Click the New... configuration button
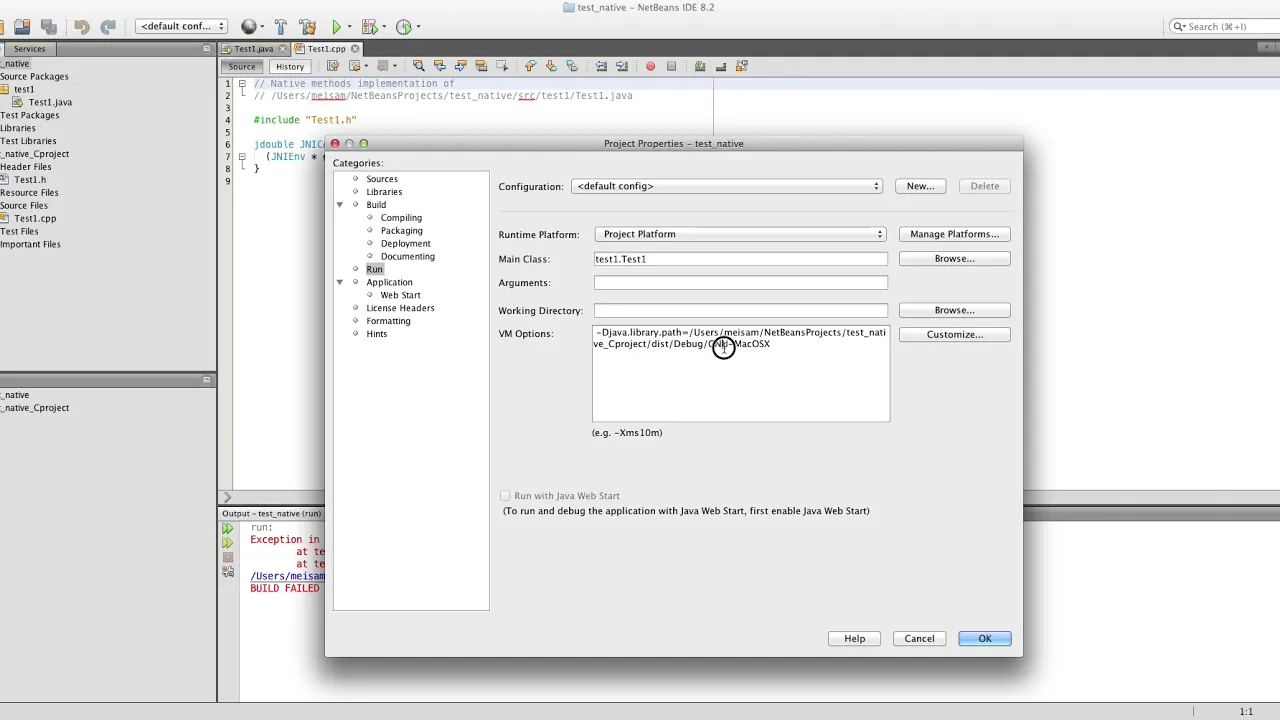1280x720 pixels. [920, 186]
